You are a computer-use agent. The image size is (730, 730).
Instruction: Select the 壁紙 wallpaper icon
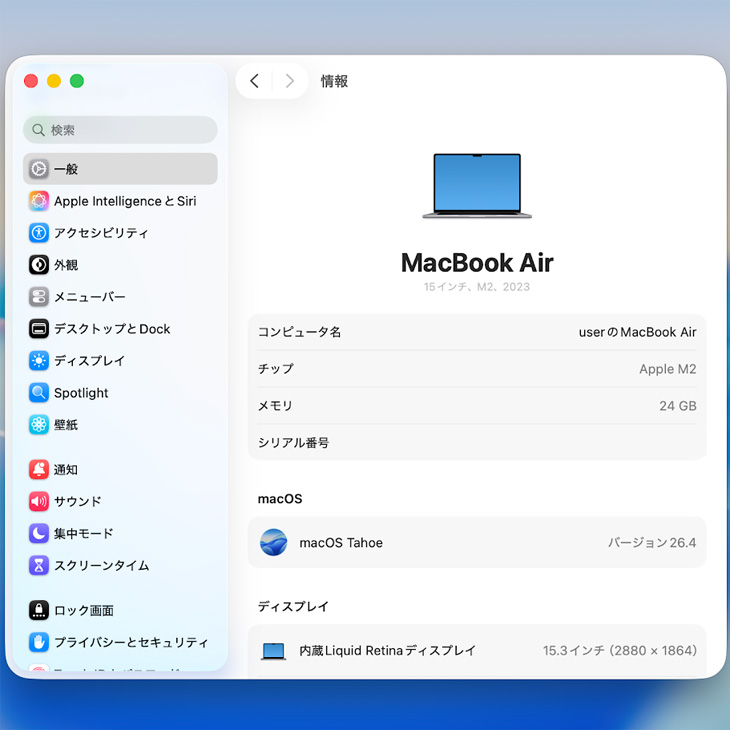39,425
